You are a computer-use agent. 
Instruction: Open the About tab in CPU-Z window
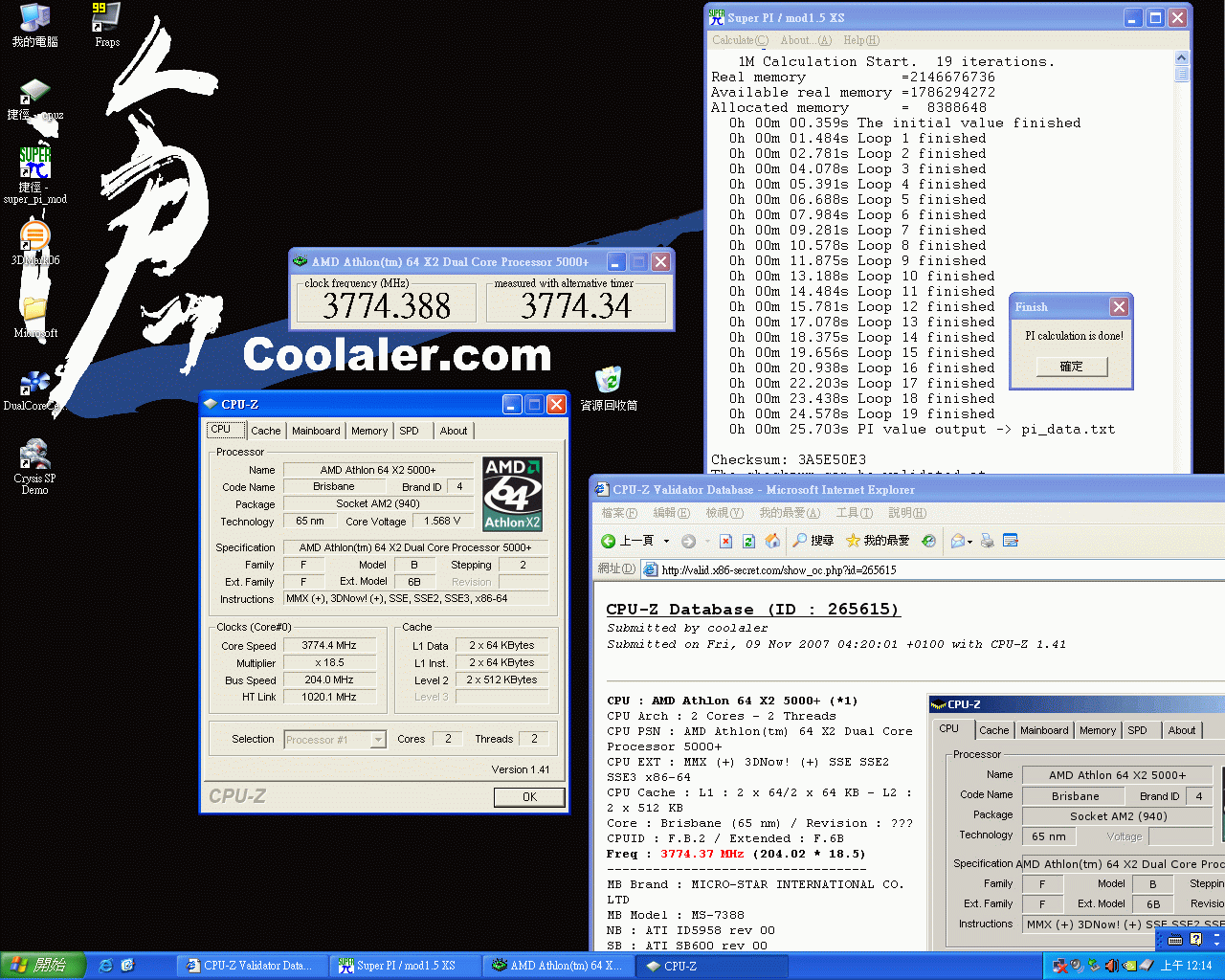point(454,431)
